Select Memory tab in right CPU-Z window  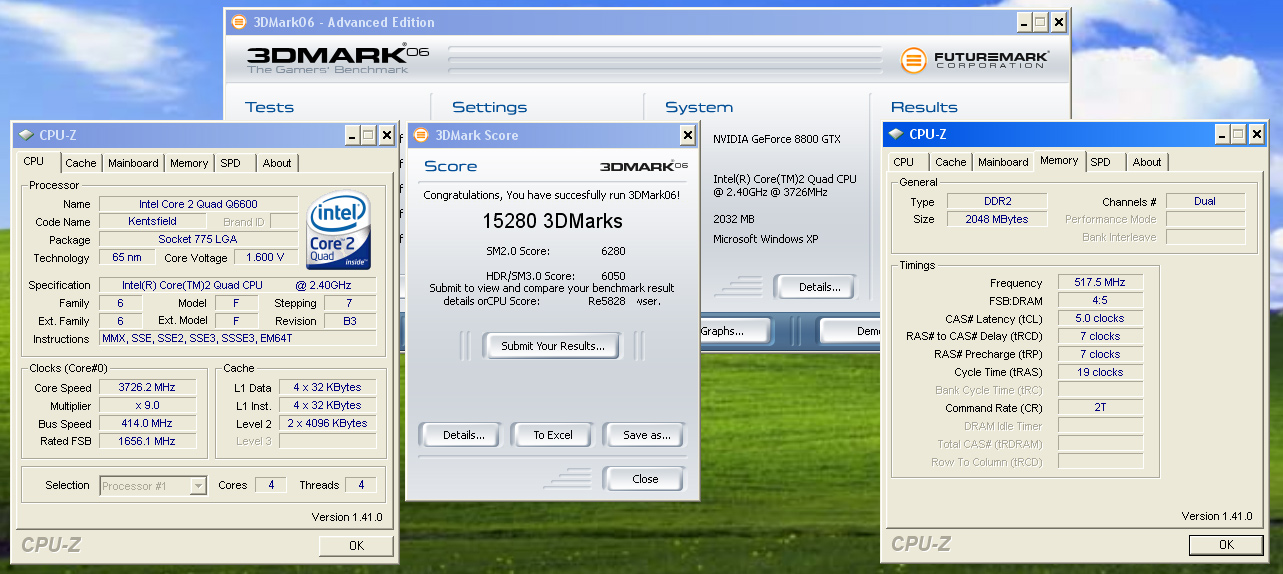point(1059,160)
